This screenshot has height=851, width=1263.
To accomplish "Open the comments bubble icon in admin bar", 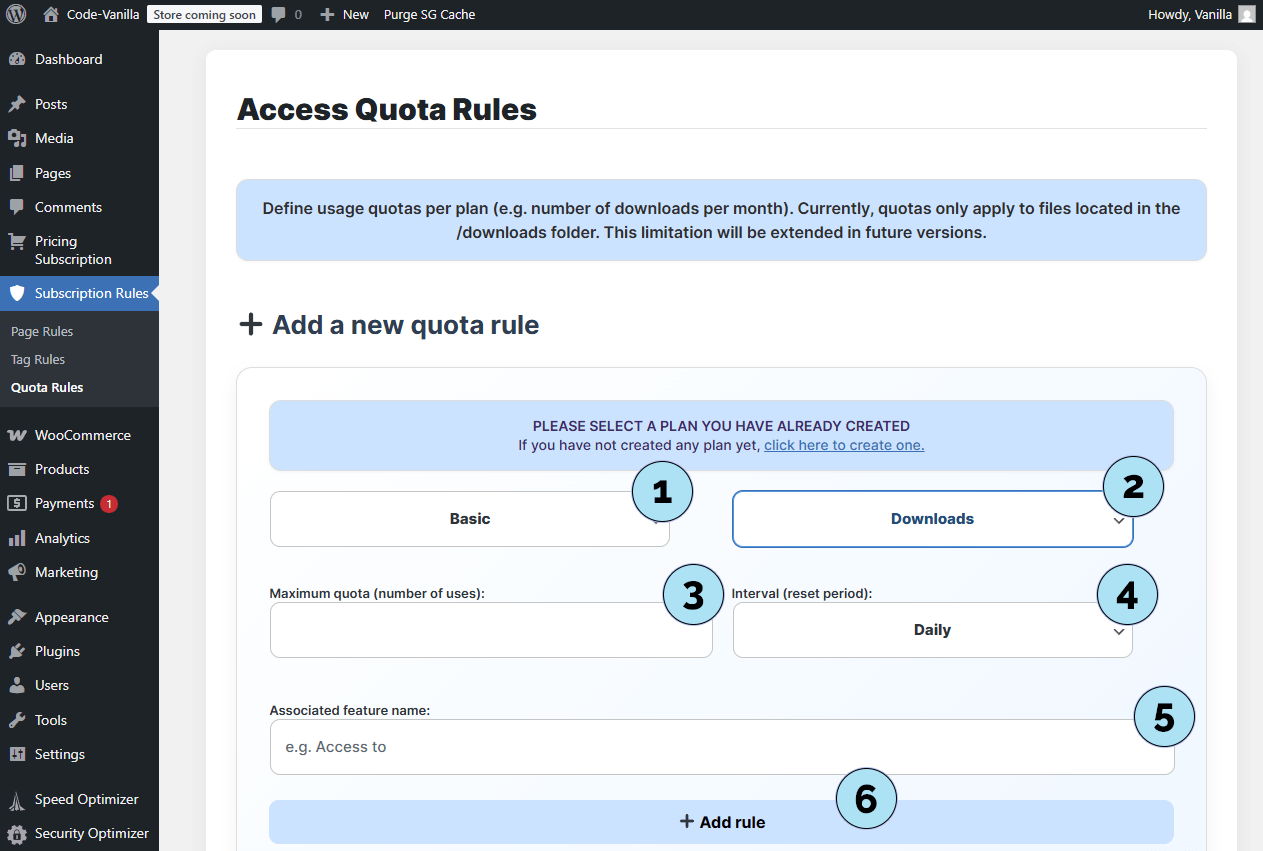I will point(278,14).
